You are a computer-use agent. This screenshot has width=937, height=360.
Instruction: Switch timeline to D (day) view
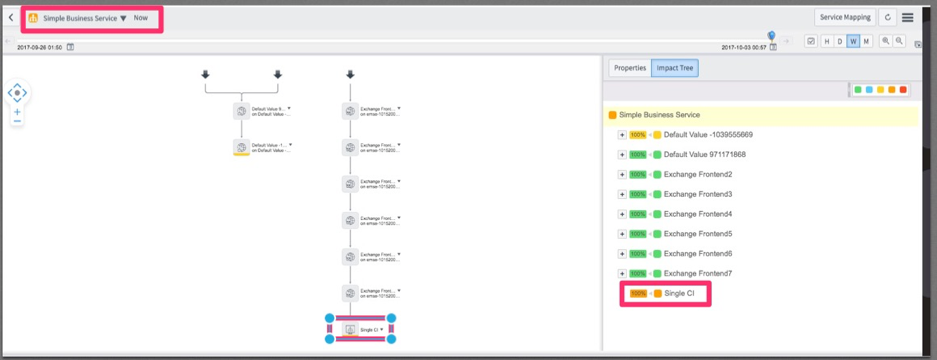pos(840,41)
